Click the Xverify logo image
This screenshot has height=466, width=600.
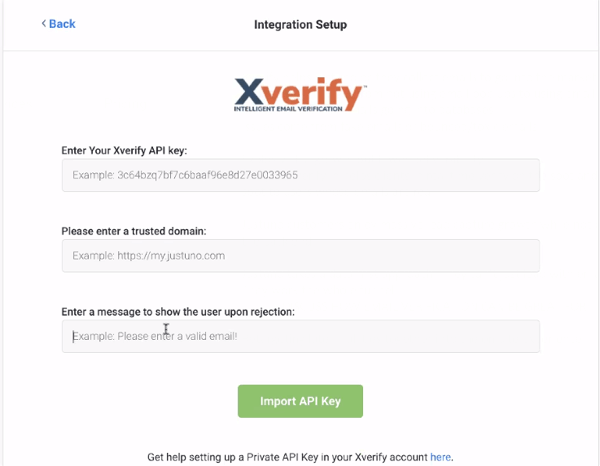[300, 96]
